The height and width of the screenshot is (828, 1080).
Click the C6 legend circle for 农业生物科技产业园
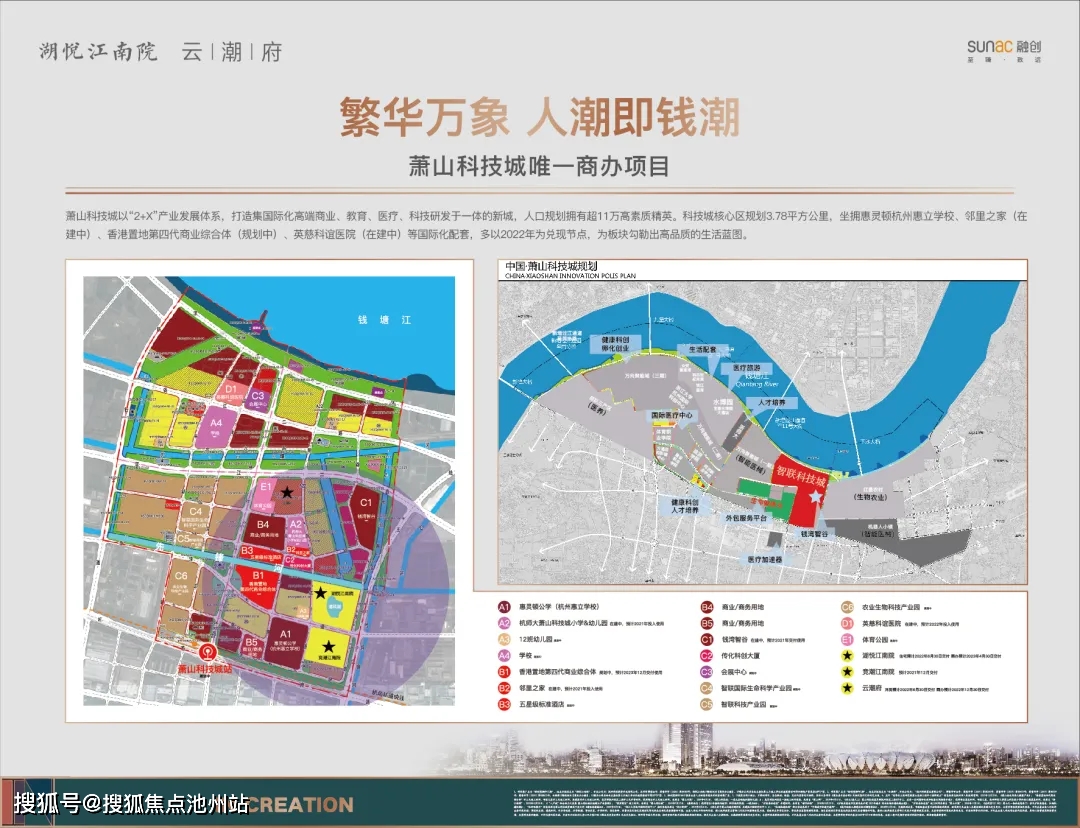(847, 607)
